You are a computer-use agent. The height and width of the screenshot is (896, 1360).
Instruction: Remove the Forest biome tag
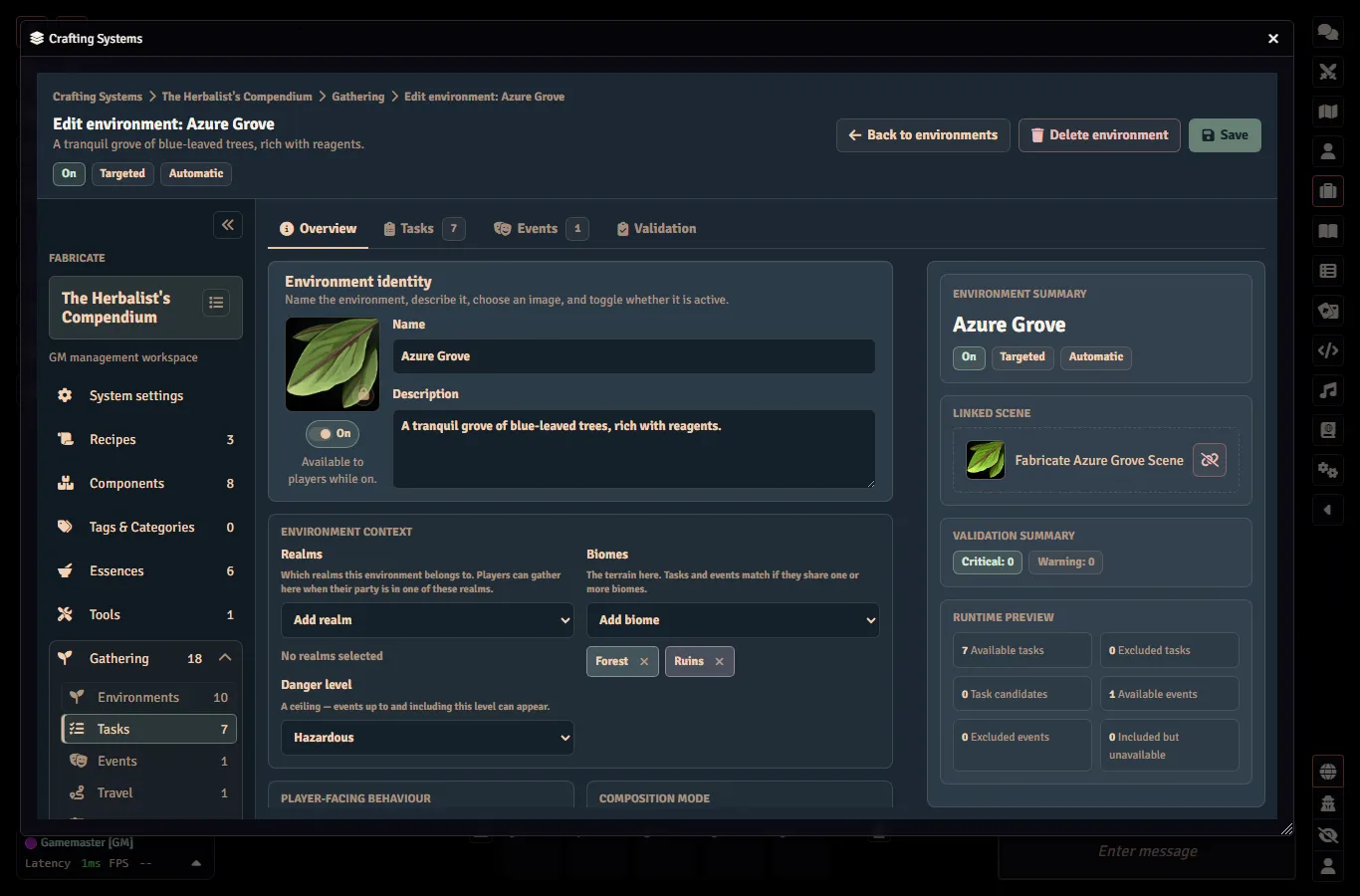(644, 661)
